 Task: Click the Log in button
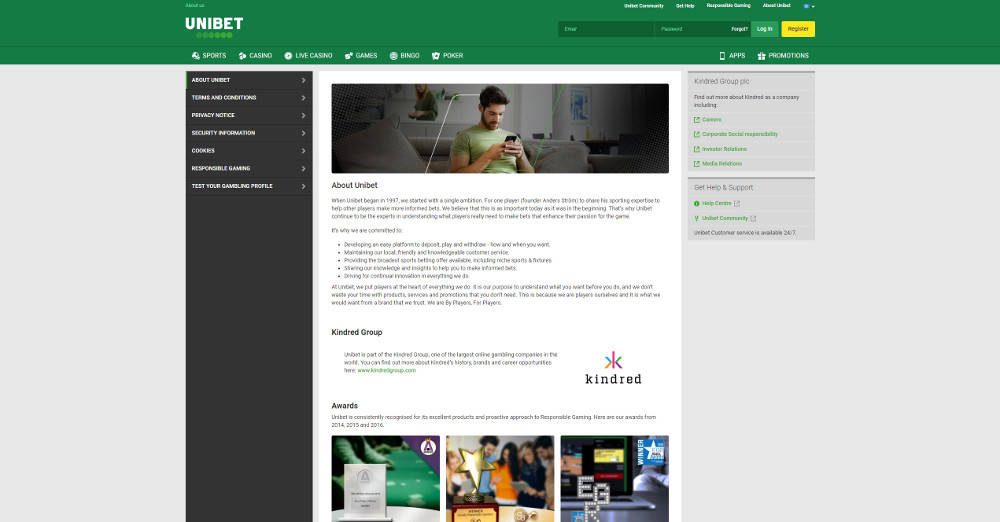point(765,29)
